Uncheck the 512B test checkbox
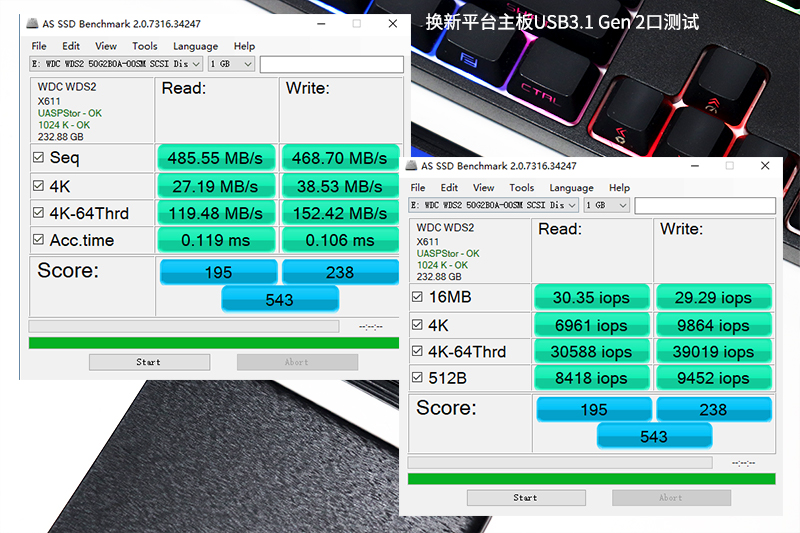This screenshot has width=800, height=533. pyautogui.click(x=417, y=377)
